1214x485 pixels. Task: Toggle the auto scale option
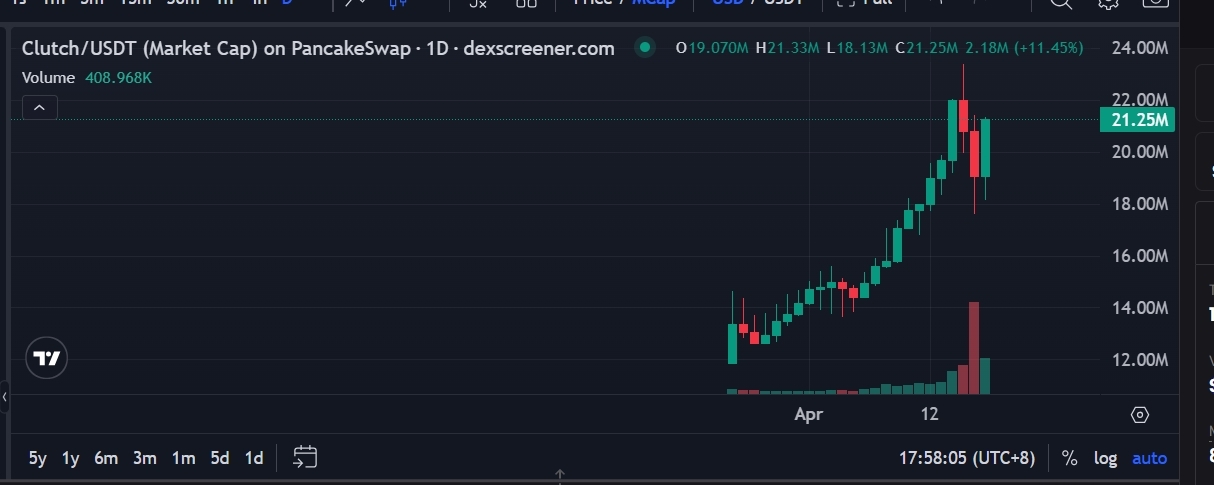[1149, 458]
